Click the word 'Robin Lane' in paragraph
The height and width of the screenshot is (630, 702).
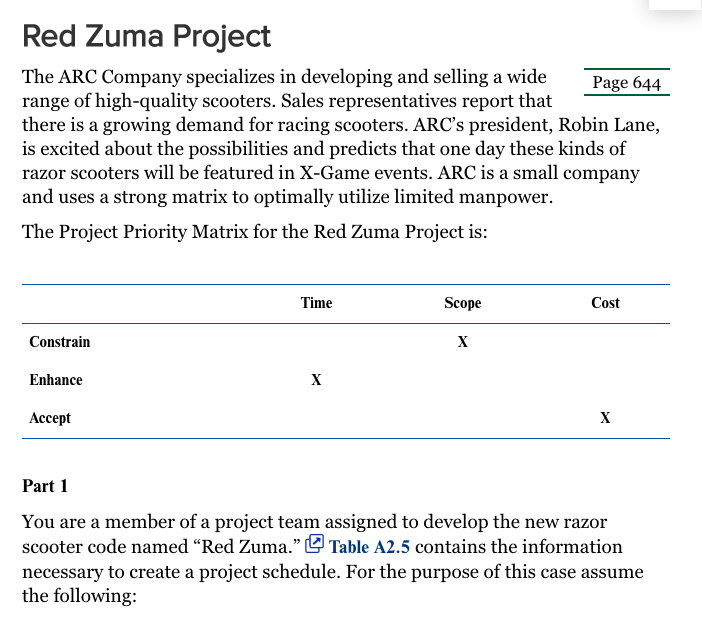point(608,125)
